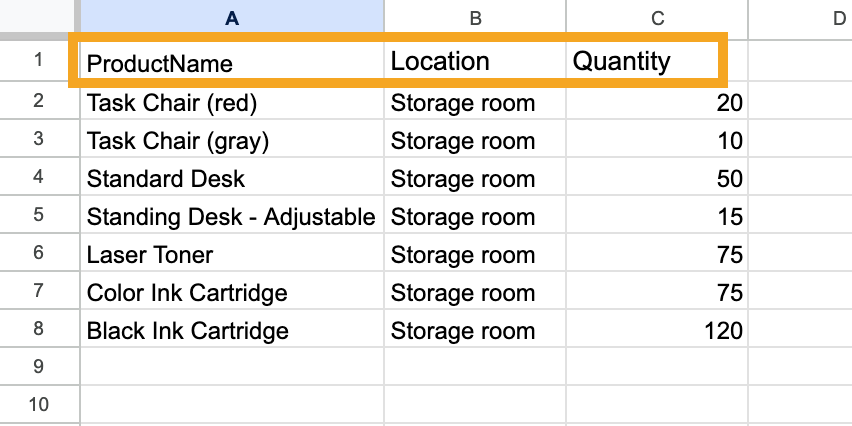Select the Location header cell
The height and width of the screenshot is (426, 852).
coord(440,62)
